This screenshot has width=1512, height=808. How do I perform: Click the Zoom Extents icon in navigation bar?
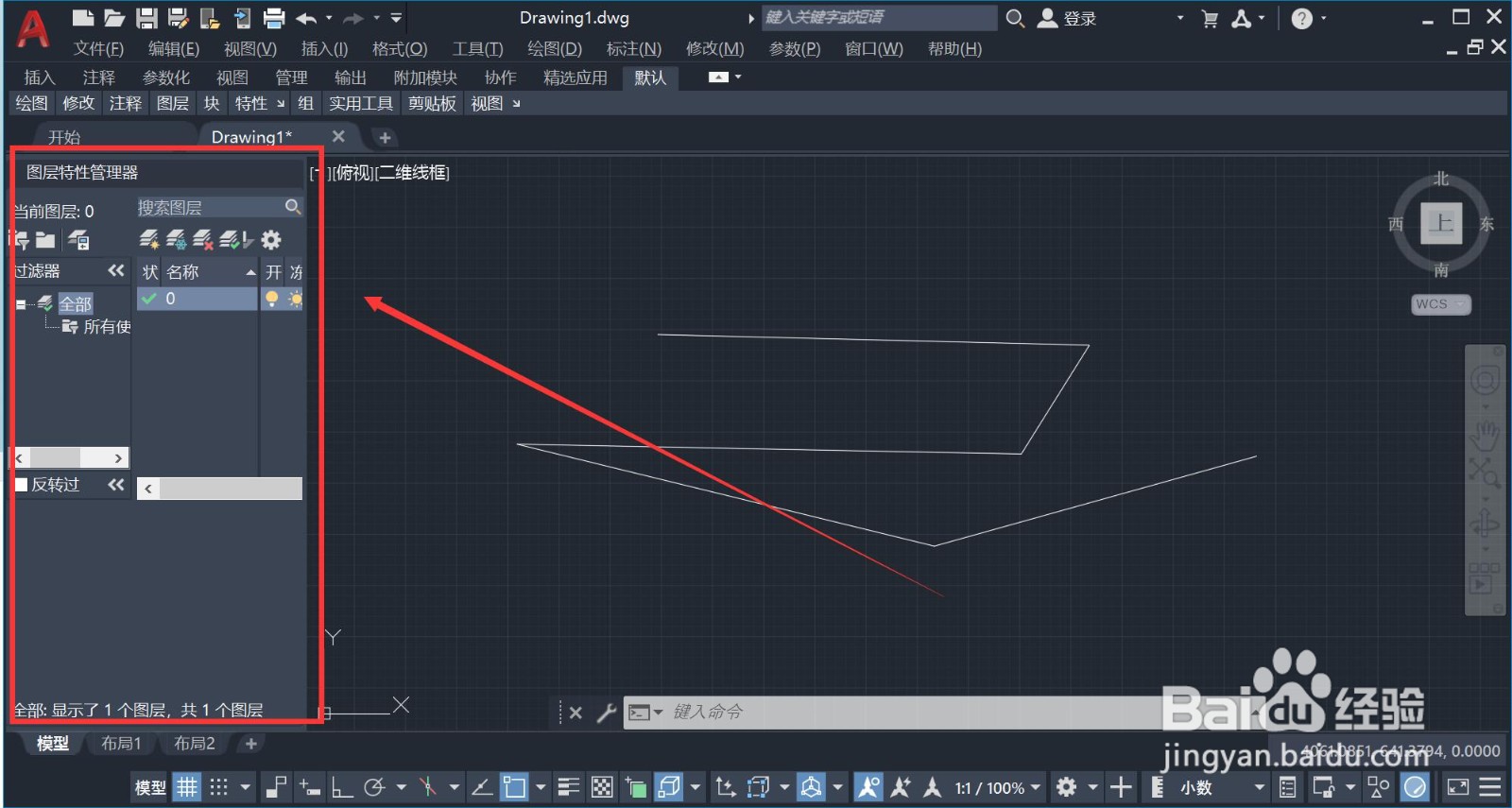(1484, 471)
